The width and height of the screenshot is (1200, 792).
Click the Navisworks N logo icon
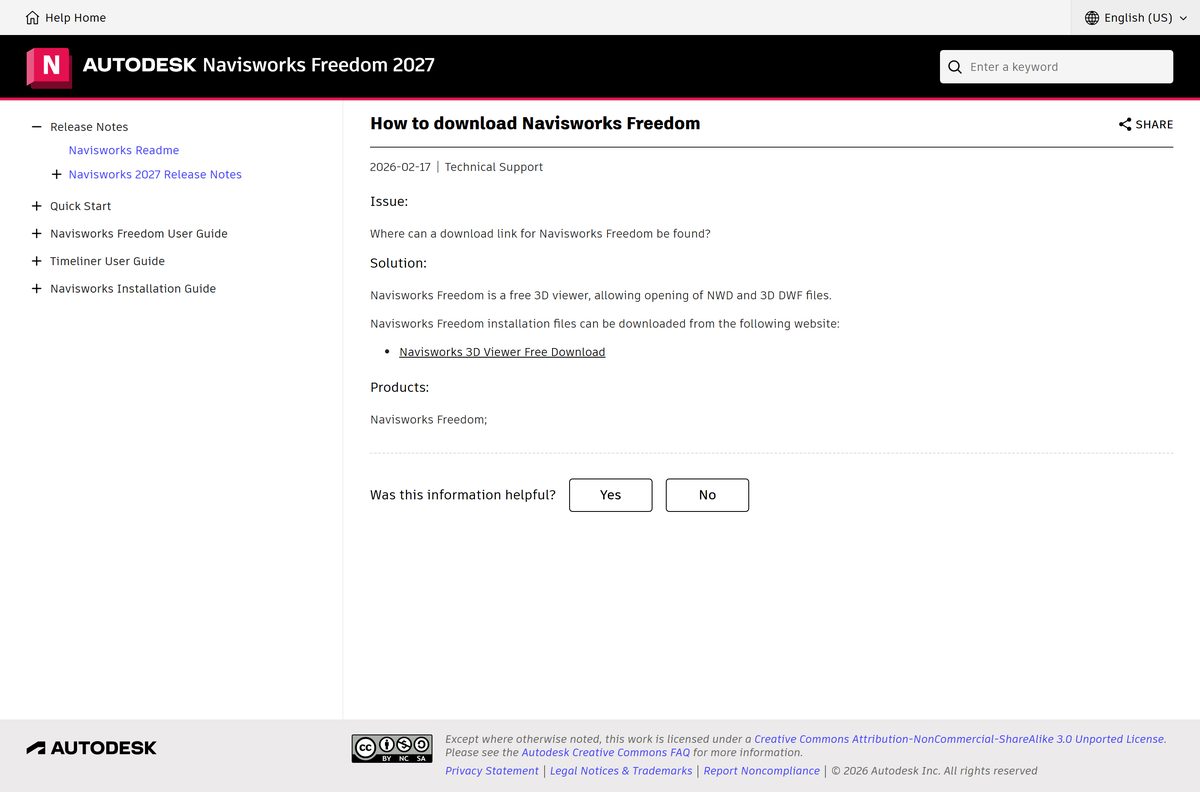49,67
